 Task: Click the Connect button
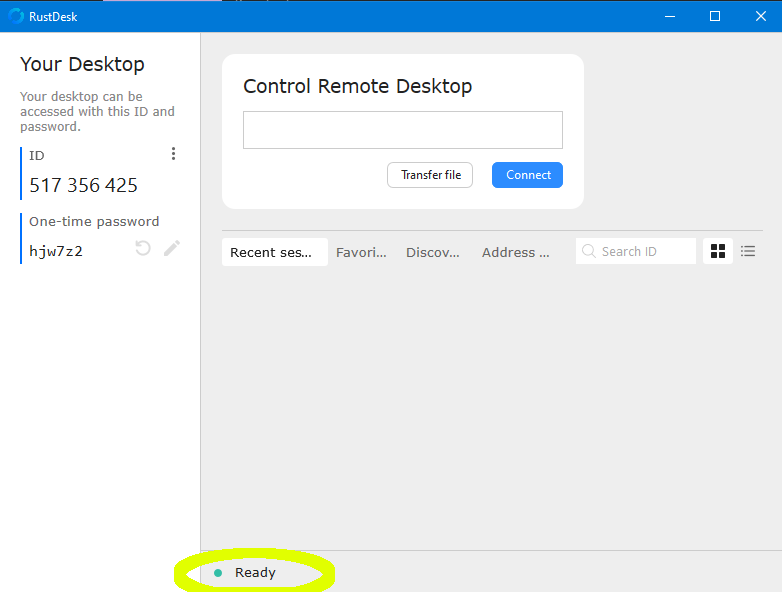pyautogui.click(x=527, y=175)
